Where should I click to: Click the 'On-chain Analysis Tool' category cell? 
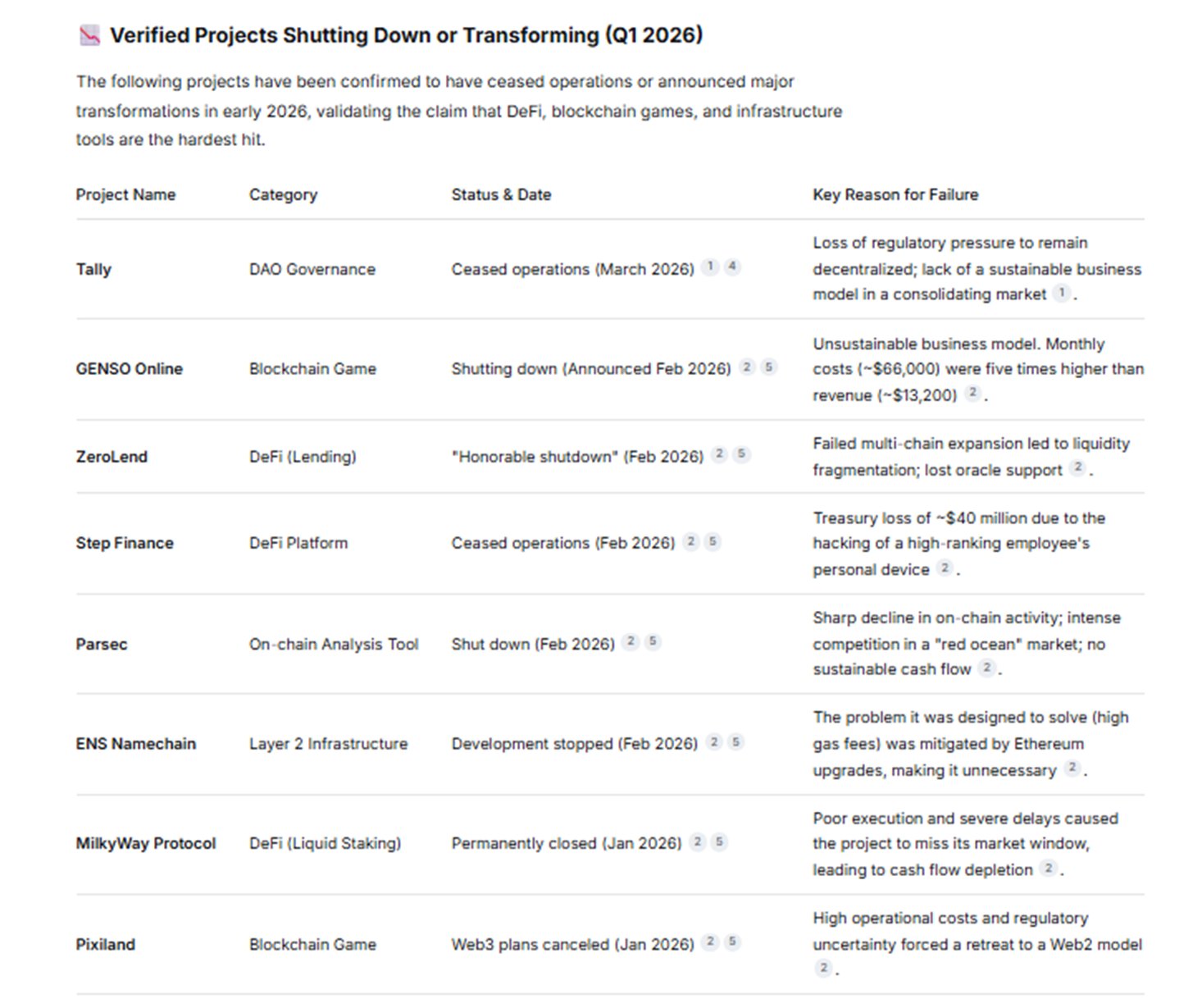click(334, 645)
